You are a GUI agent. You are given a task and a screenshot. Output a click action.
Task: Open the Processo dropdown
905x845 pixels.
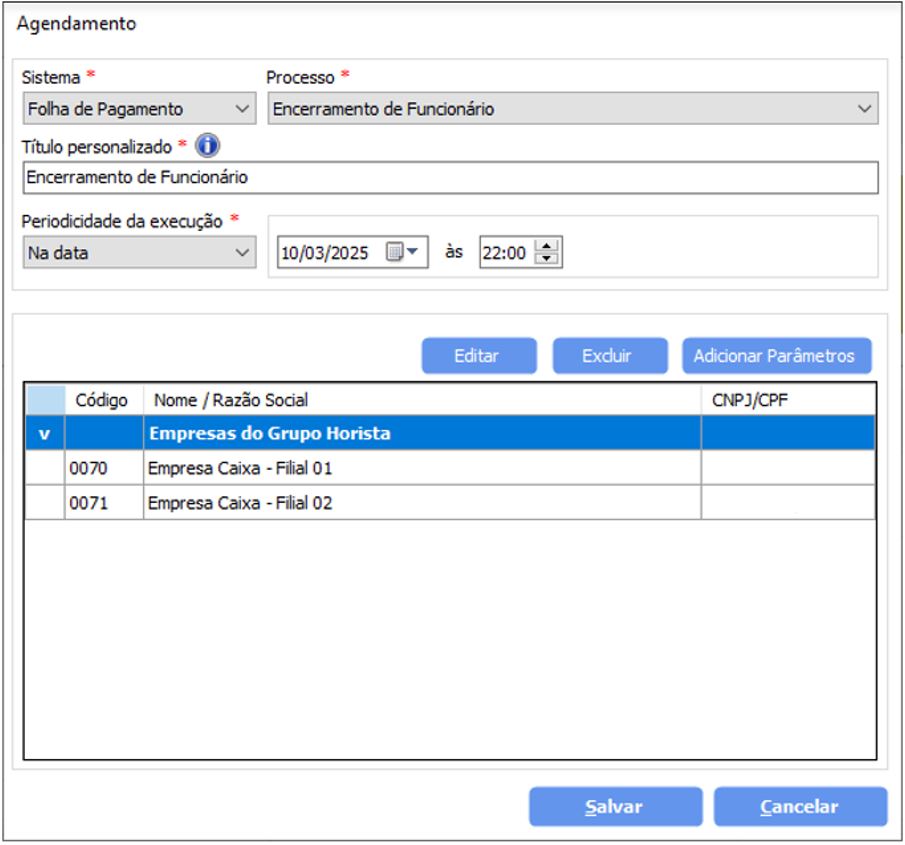point(573,109)
